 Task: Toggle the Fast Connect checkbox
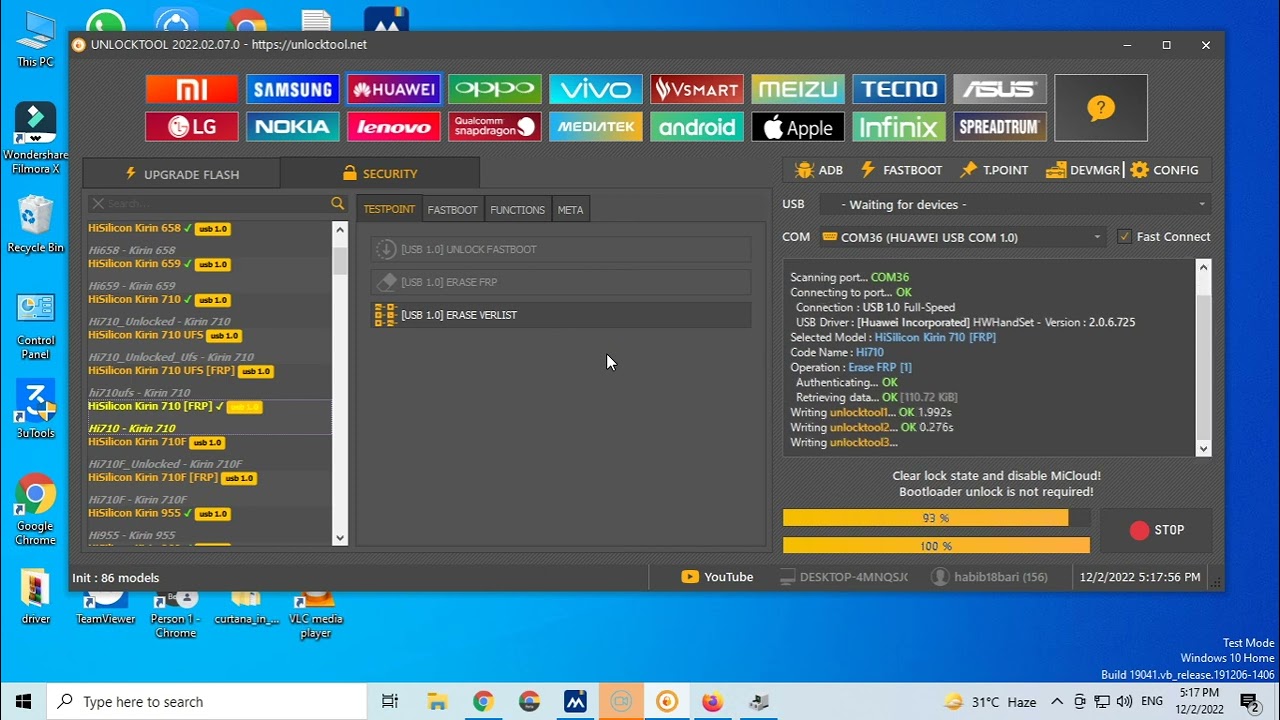[1124, 237]
